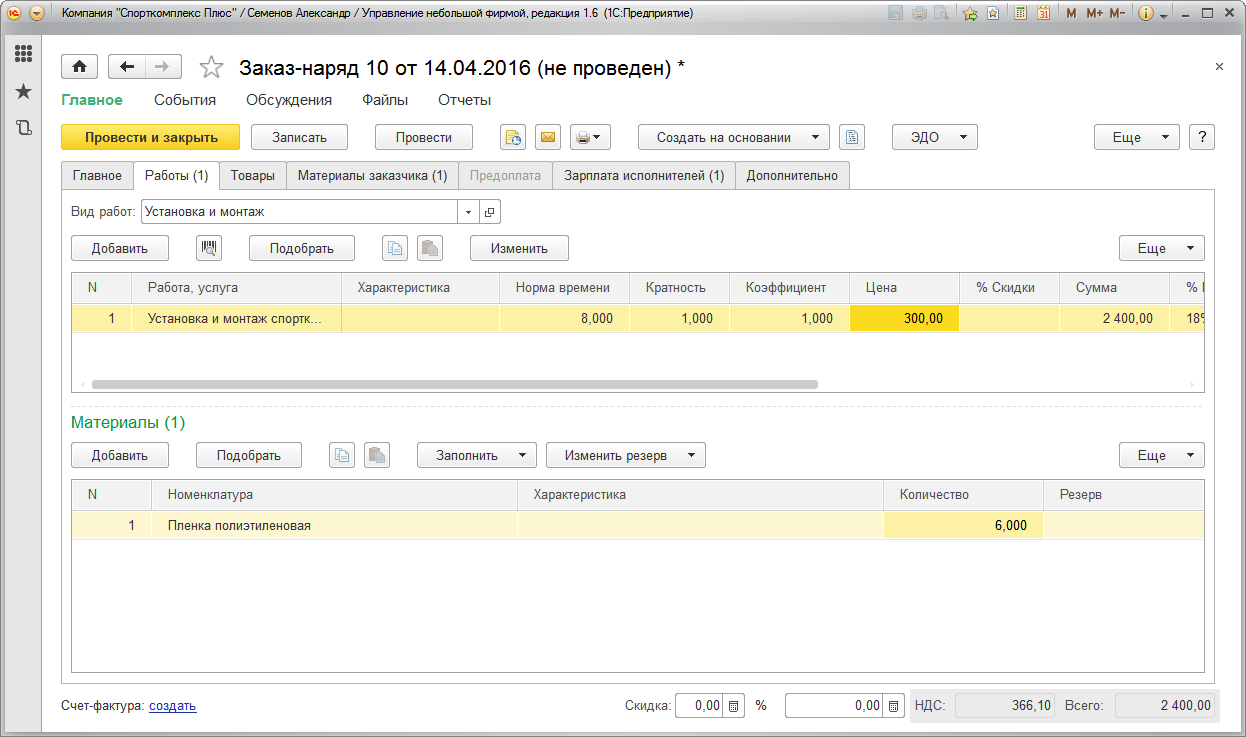This screenshot has height=737, width=1246.
Task: Open History icon in left sidebar
Action: tap(23, 128)
